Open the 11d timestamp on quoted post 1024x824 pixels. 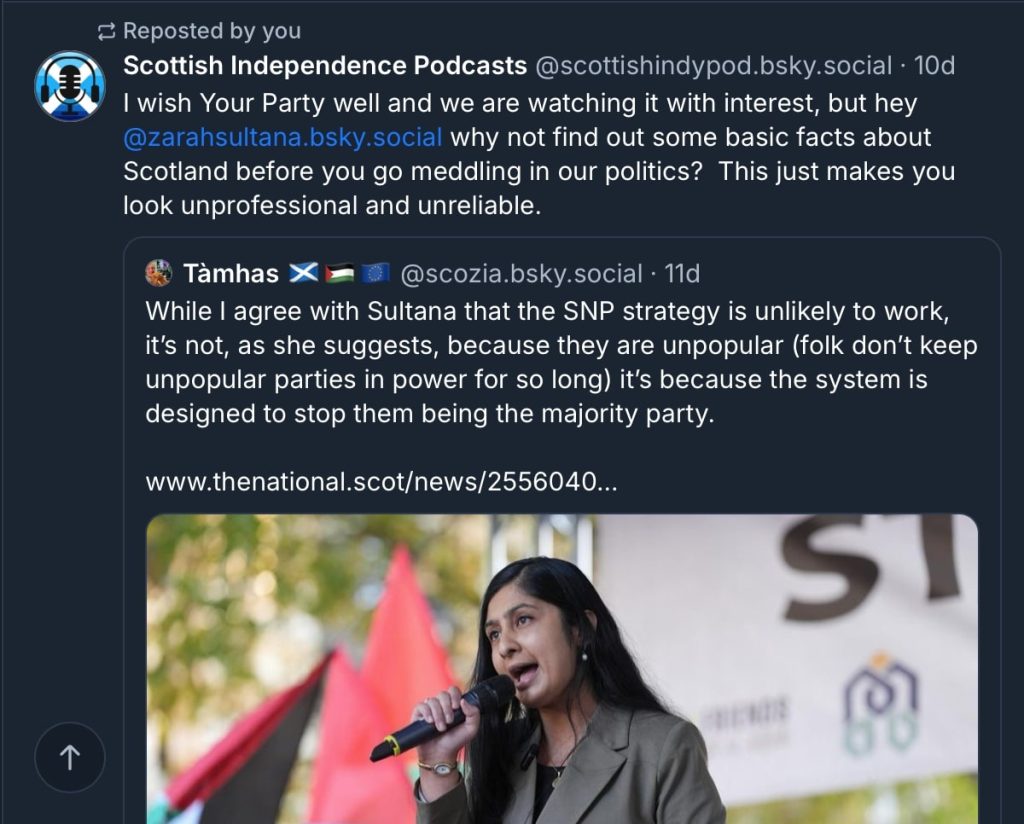point(682,274)
